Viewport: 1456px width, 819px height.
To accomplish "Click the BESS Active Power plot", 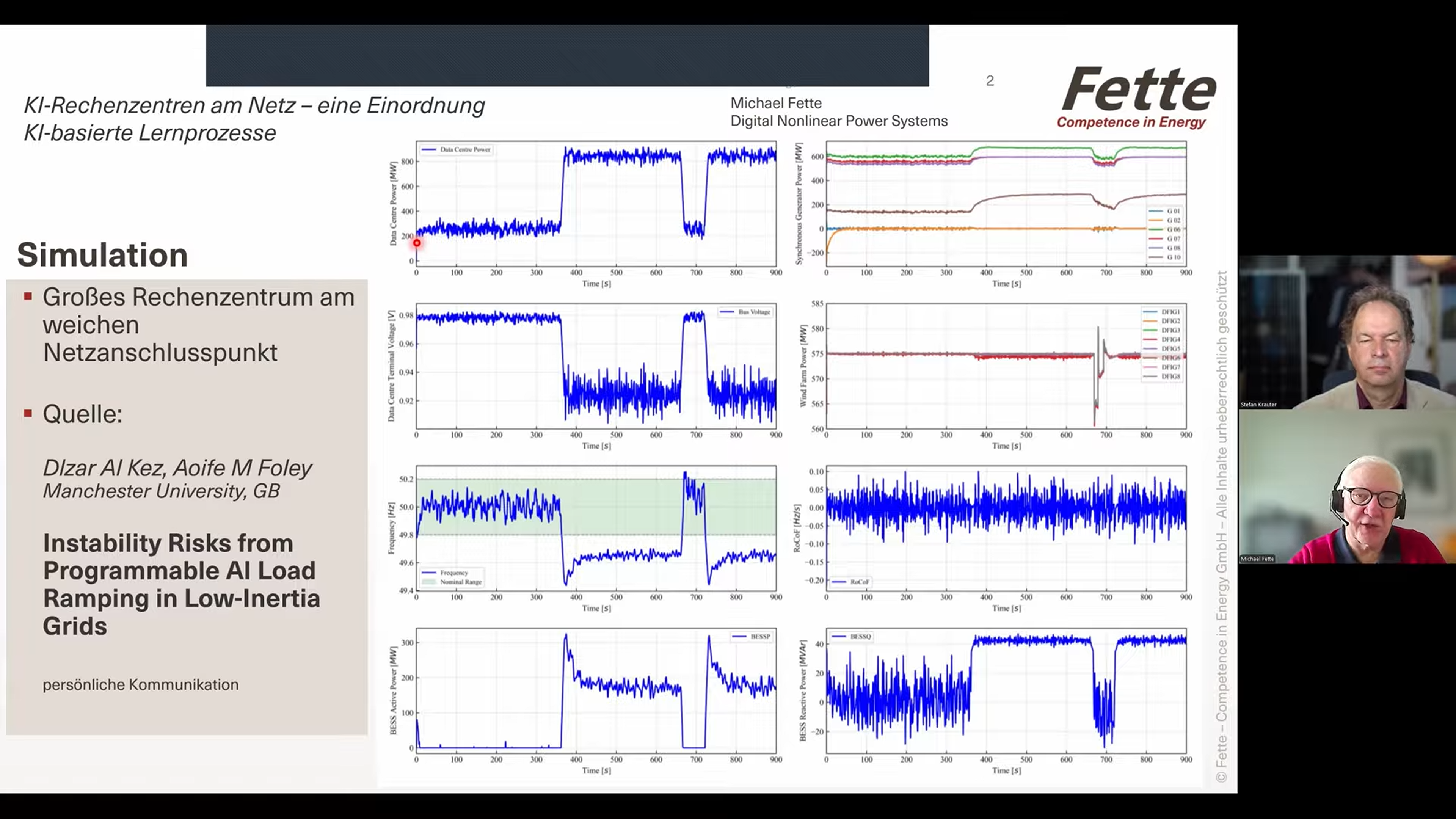I will pyautogui.click(x=596, y=690).
